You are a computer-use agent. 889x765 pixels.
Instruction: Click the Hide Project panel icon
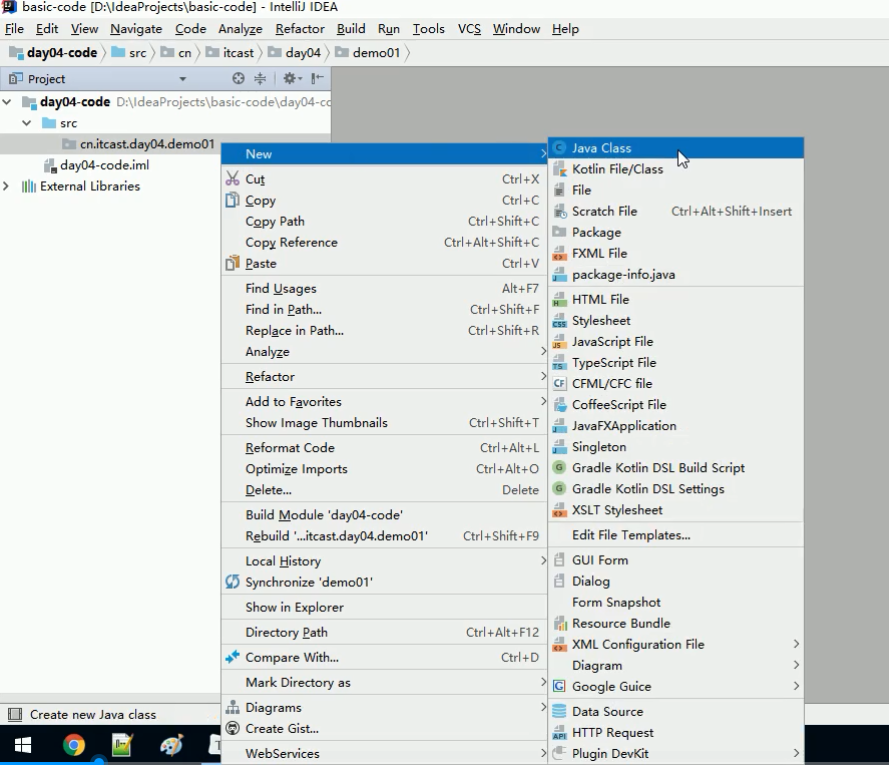(x=317, y=78)
